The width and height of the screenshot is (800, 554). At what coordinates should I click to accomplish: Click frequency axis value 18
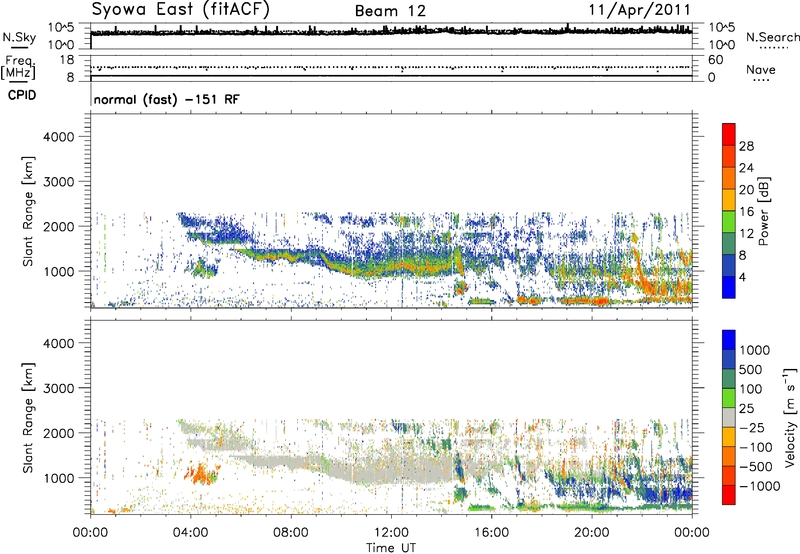point(67,60)
